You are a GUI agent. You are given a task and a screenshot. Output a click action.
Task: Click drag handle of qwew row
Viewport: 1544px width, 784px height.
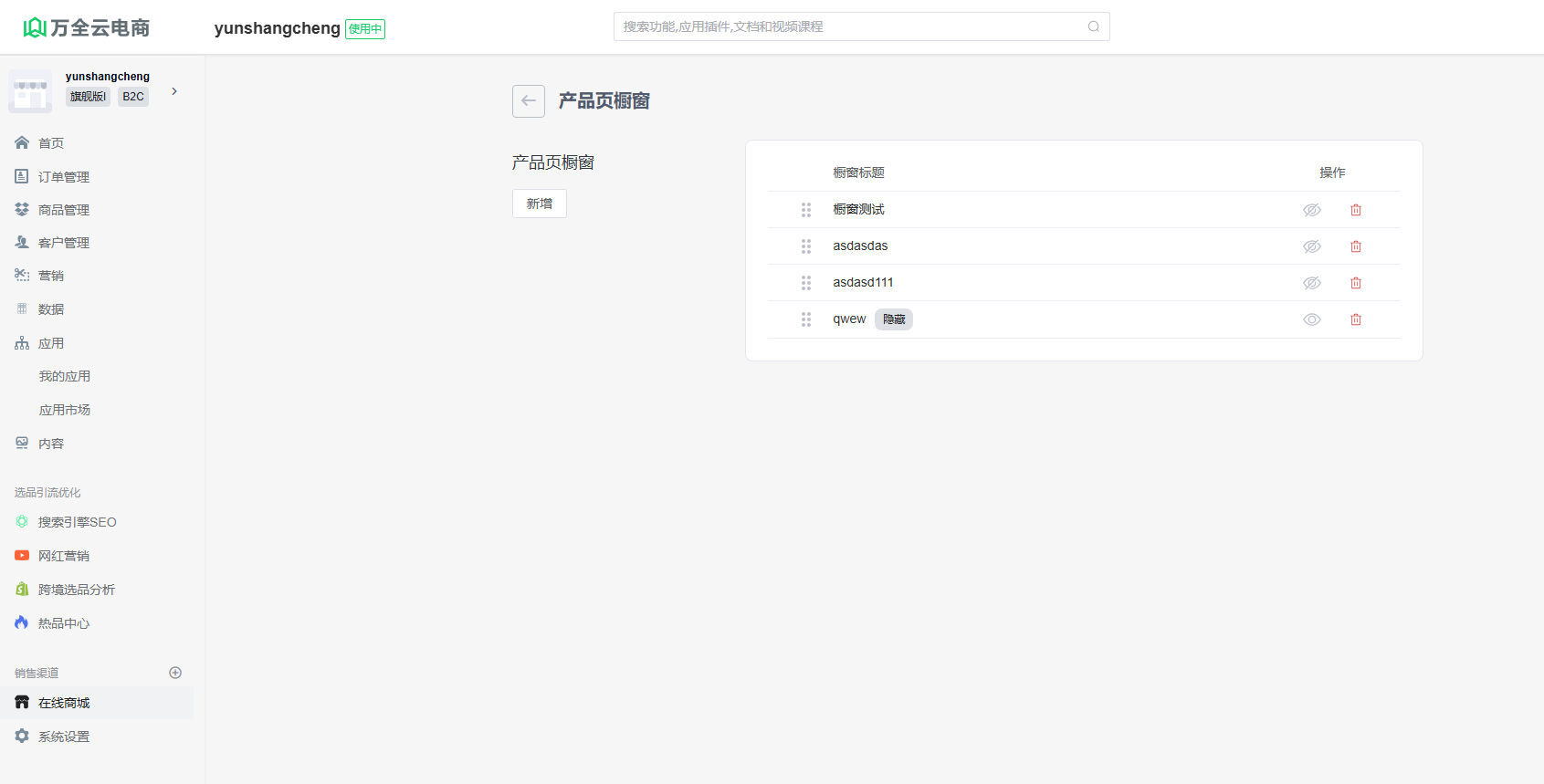805,319
